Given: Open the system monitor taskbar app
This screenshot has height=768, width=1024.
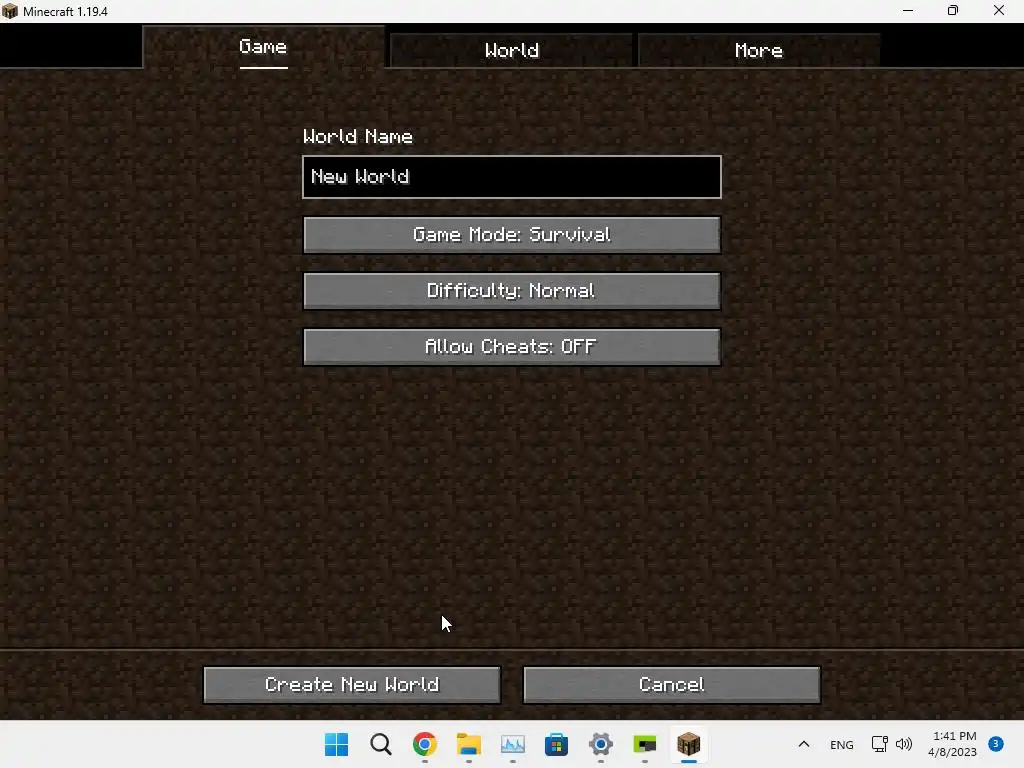Looking at the screenshot, I should click(513, 744).
